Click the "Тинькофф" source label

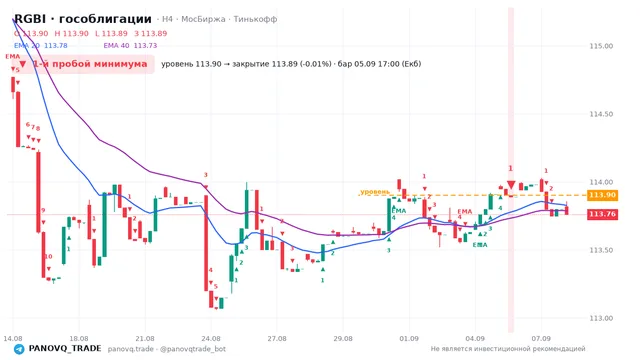click(x=255, y=19)
